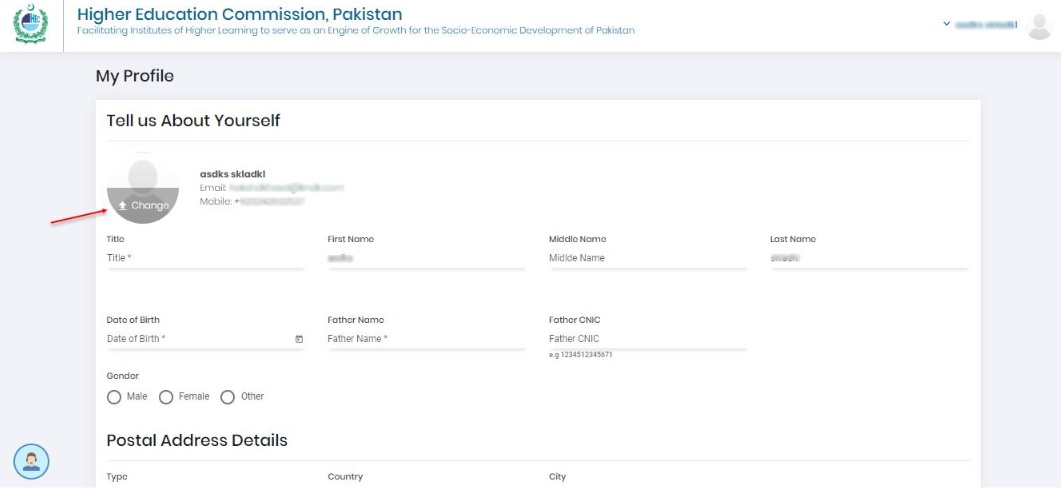Open the Date of Birth field
Image resolution: width=1061 pixels, height=488 pixels.
[195, 339]
